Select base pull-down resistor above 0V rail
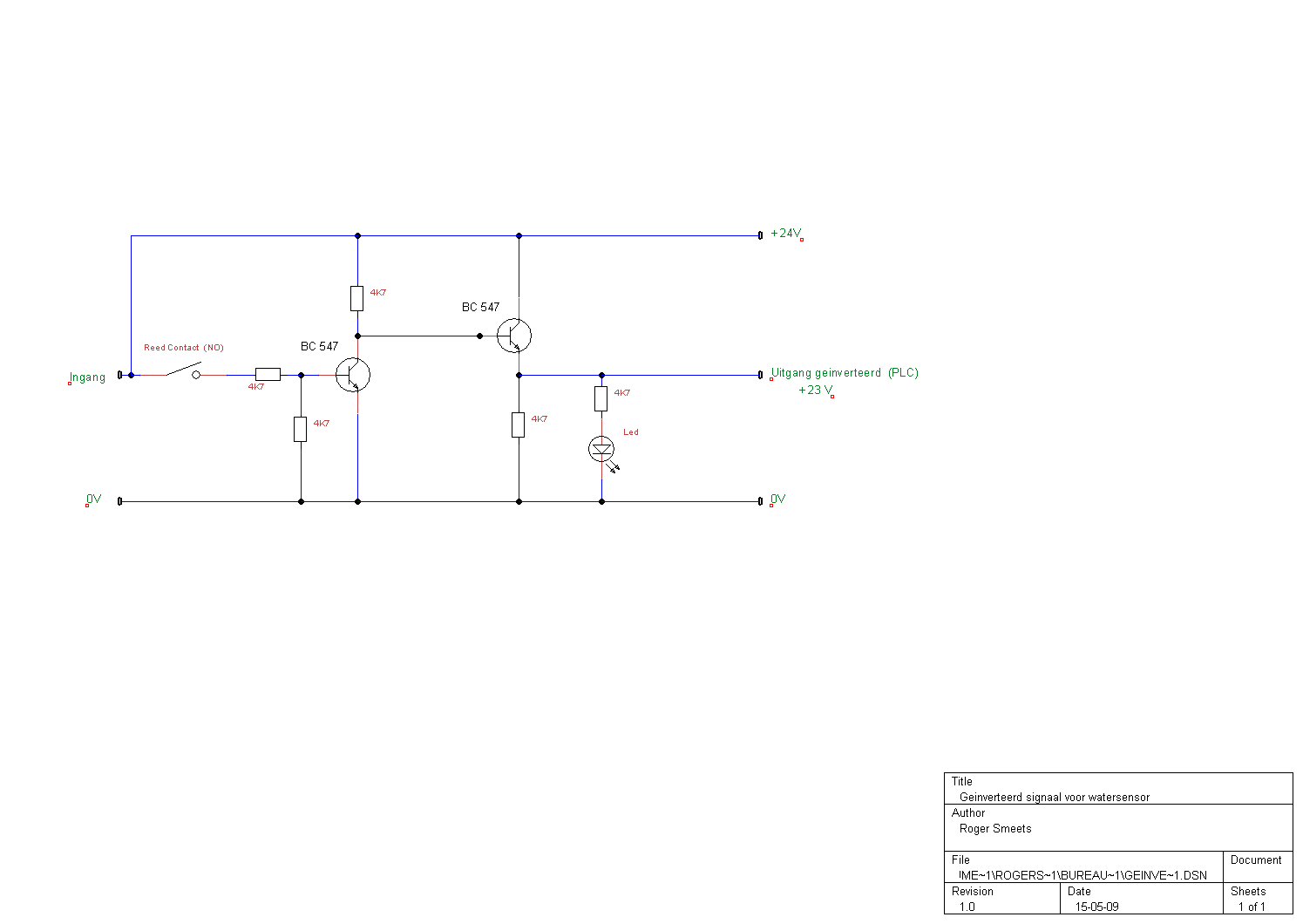The width and height of the screenshot is (1303, 924). click(301, 429)
